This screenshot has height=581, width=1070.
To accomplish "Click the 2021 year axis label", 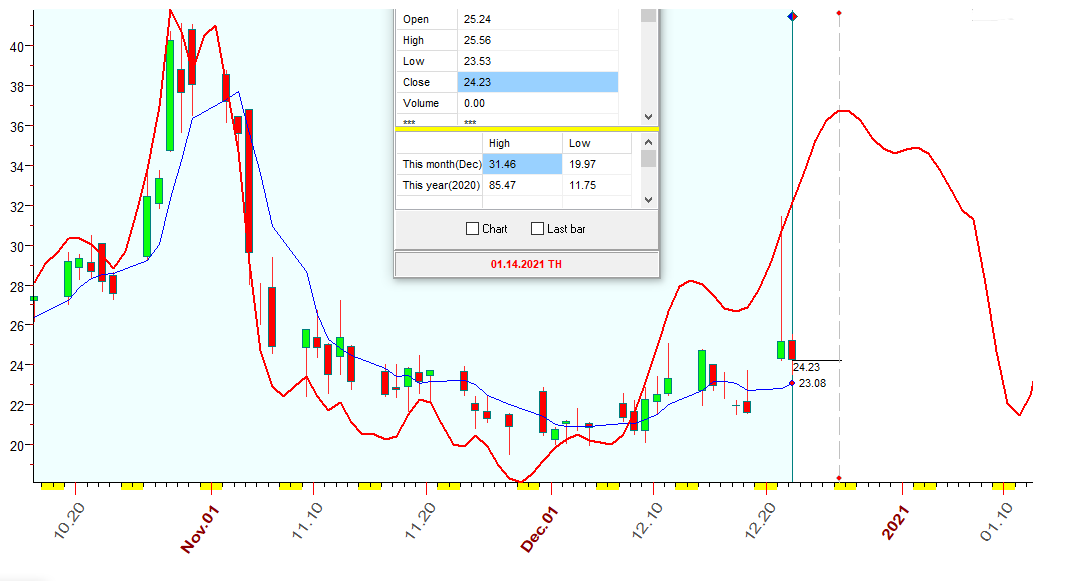I will [895, 523].
